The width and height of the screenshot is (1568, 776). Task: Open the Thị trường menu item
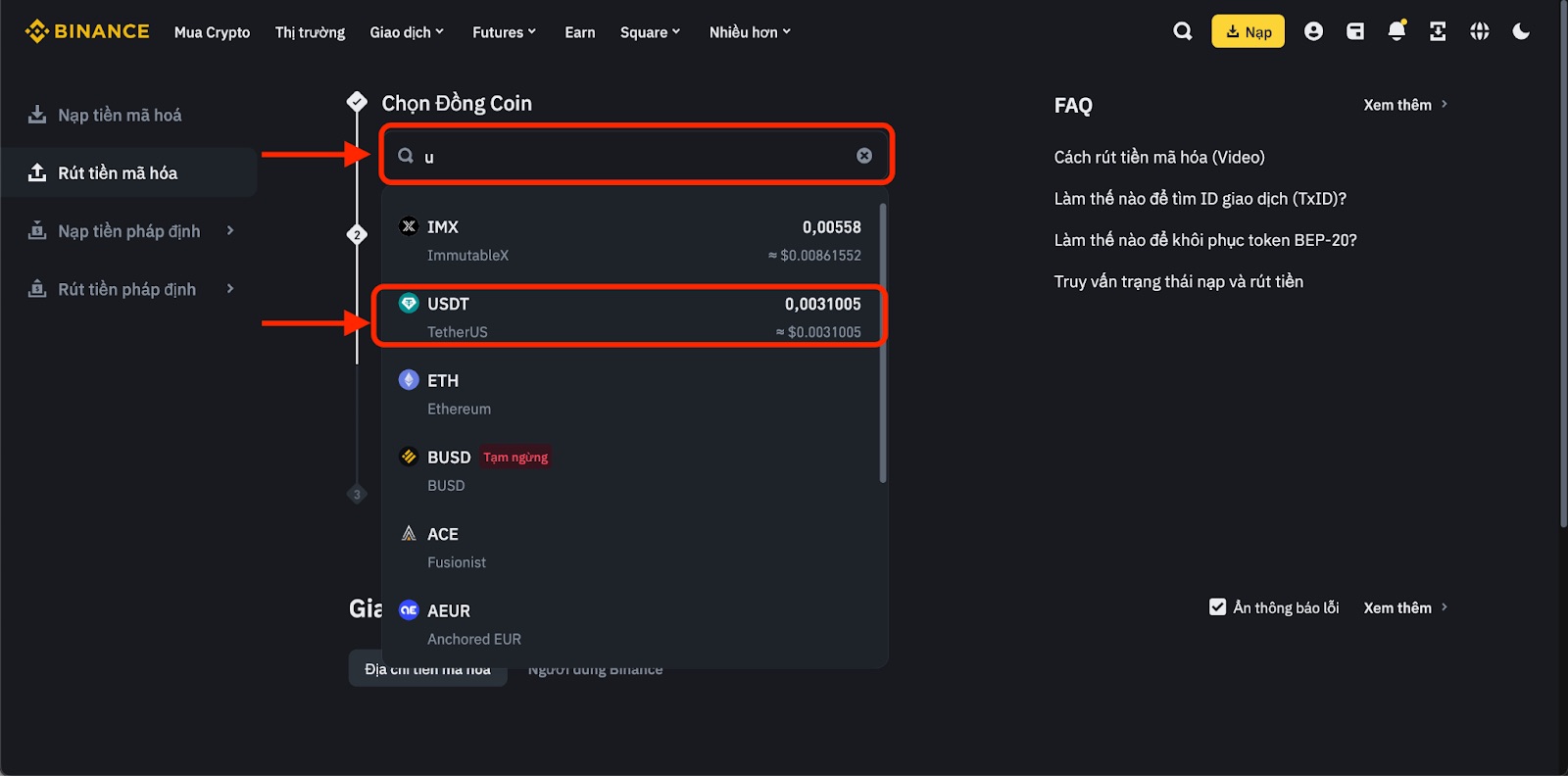tap(310, 31)
